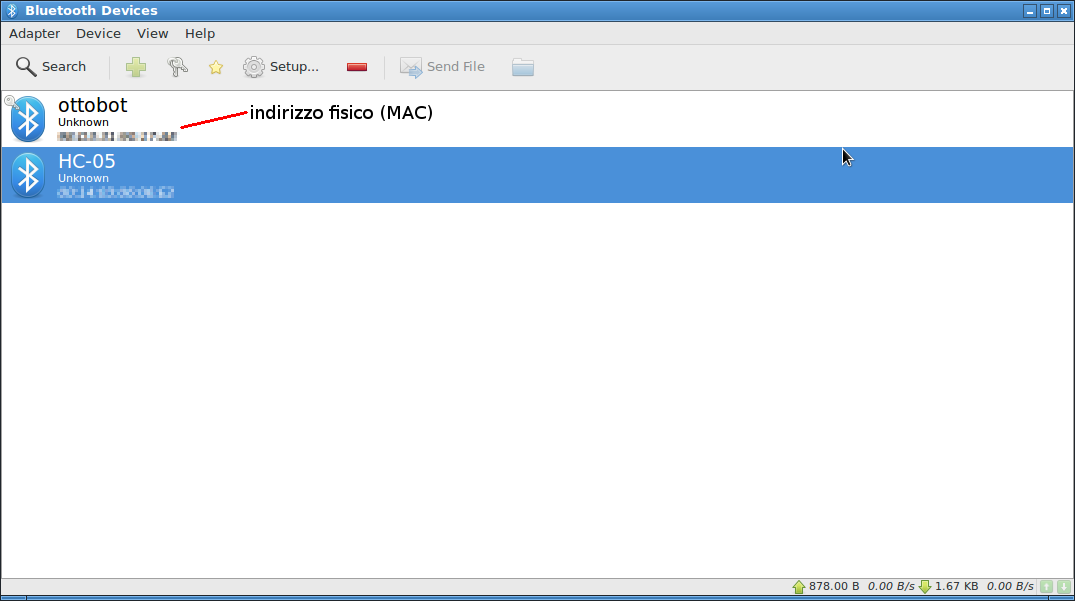The height and width of the screenshot is (601, 1075).
Task: Click the upload arrow status icon
Action: click(x=799, y=587)
